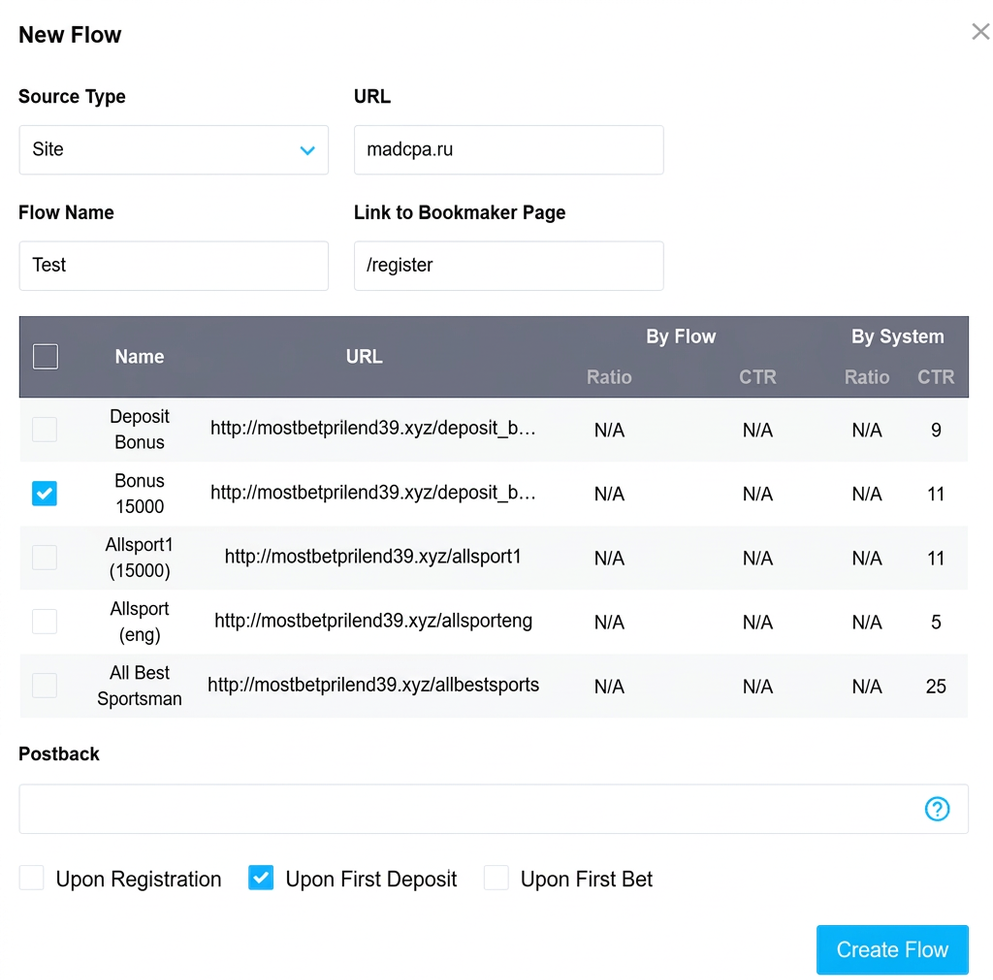Click the Name column header

(x=139, y=357)
